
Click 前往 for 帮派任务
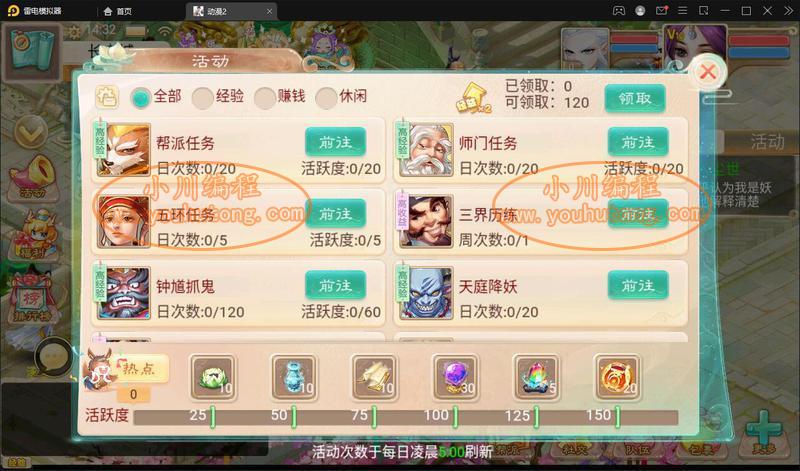pos(335,142)
